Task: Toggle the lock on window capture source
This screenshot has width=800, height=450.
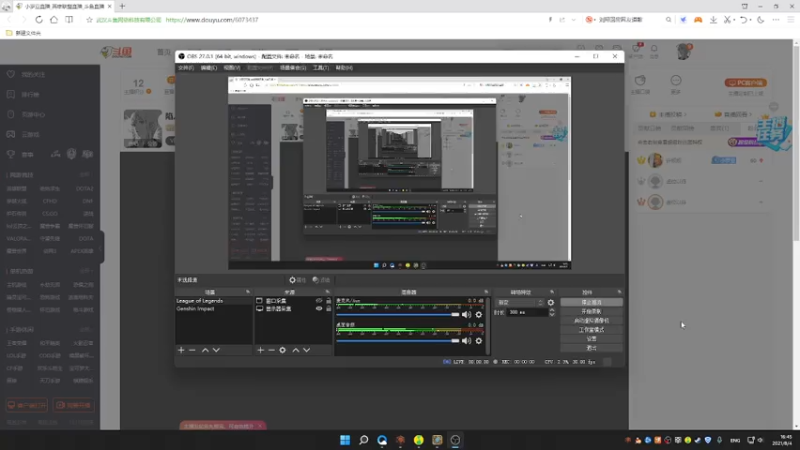Action: (x=328, y=301)
